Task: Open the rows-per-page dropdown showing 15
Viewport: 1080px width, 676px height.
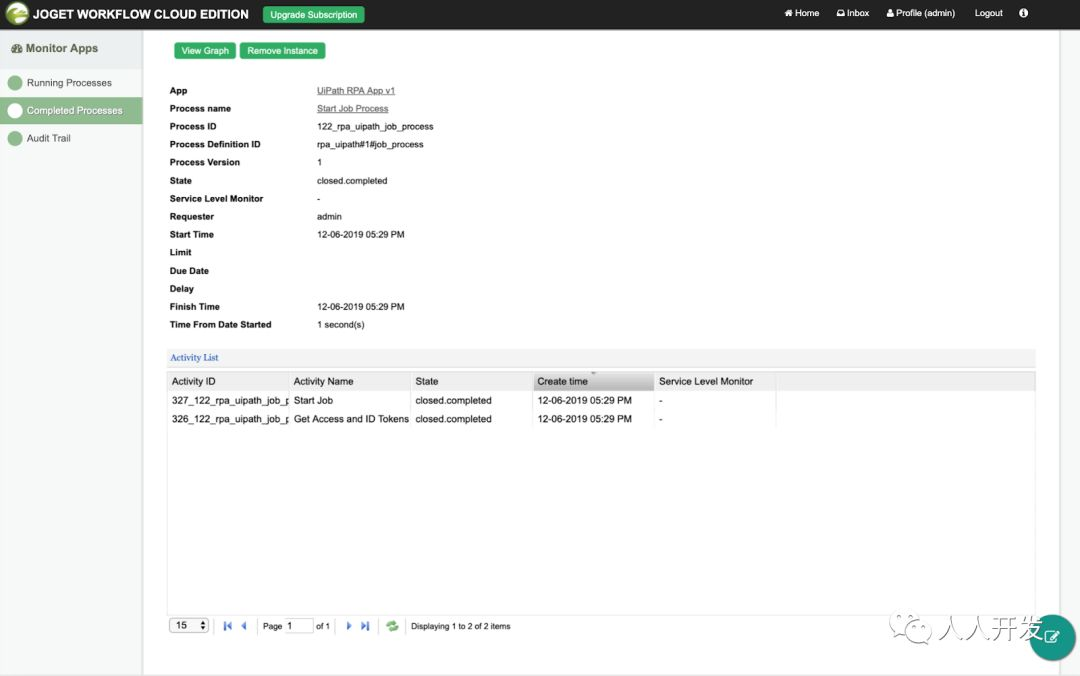Action: coord(189,626)
